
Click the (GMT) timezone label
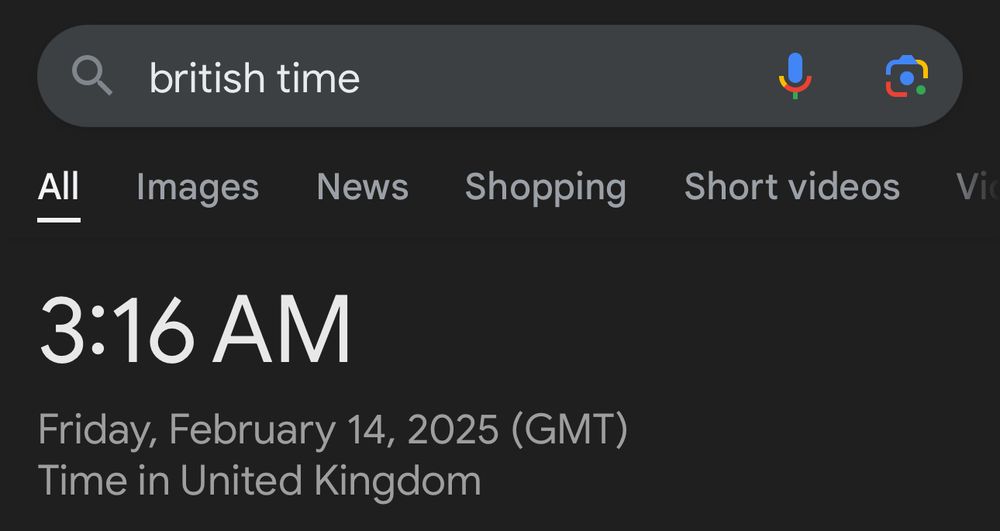pyautogui.click(x=569, y=429)
